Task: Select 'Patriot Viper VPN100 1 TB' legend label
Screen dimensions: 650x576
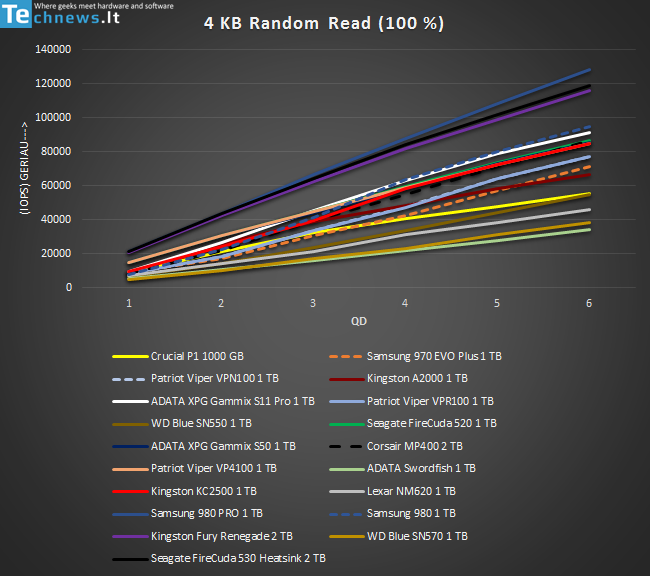Action: [x=215, y=379]
